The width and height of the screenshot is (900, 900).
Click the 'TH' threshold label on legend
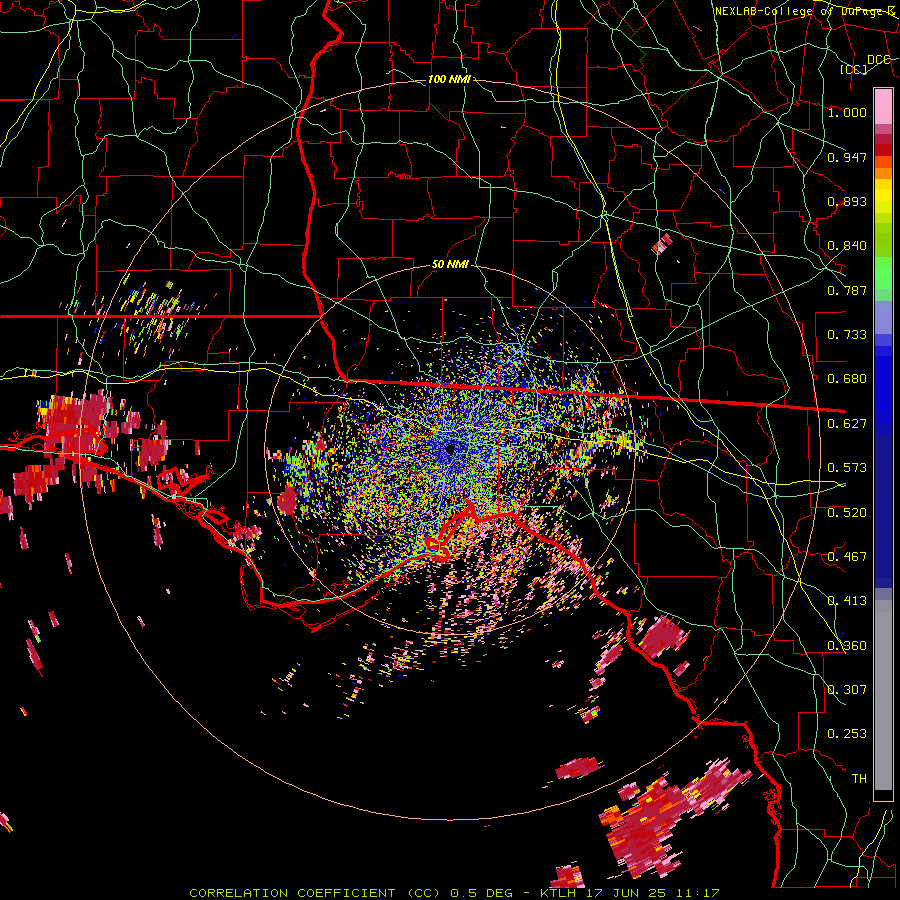click(x=859, y=779)
